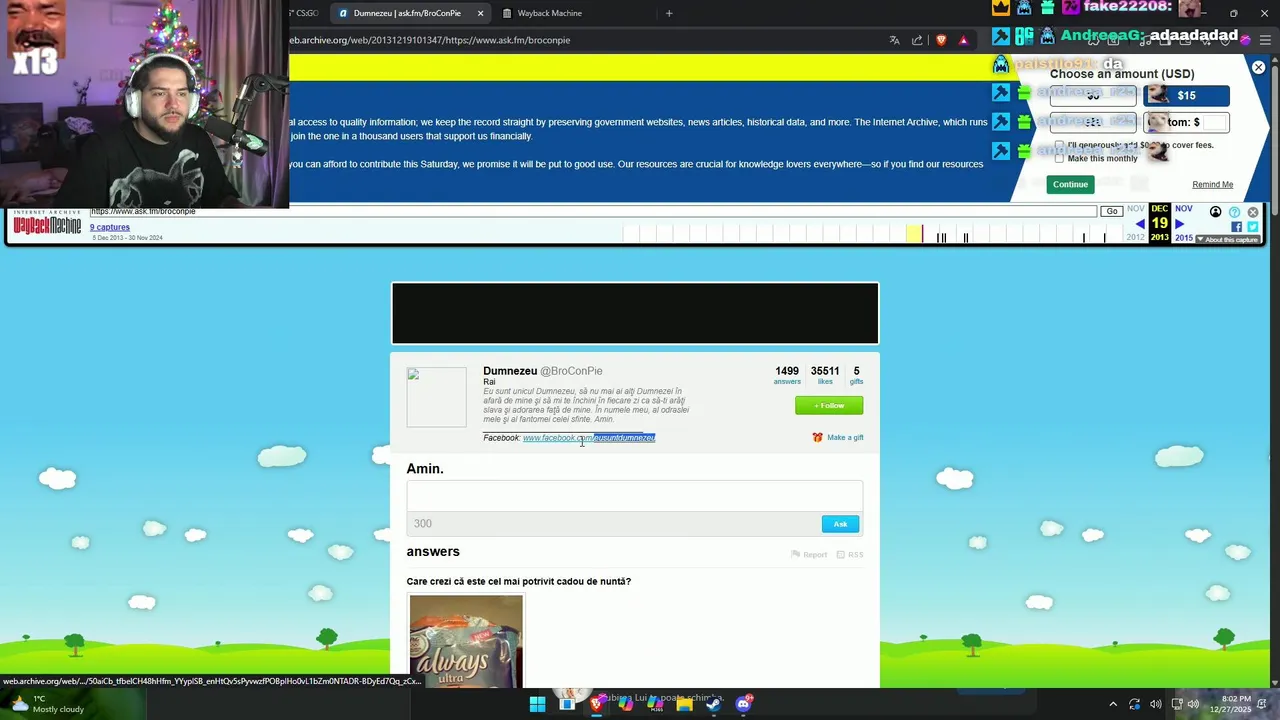1280x720 pixels.
Task: Share capture on Facebook icon
Action: tap(1236, 227)
